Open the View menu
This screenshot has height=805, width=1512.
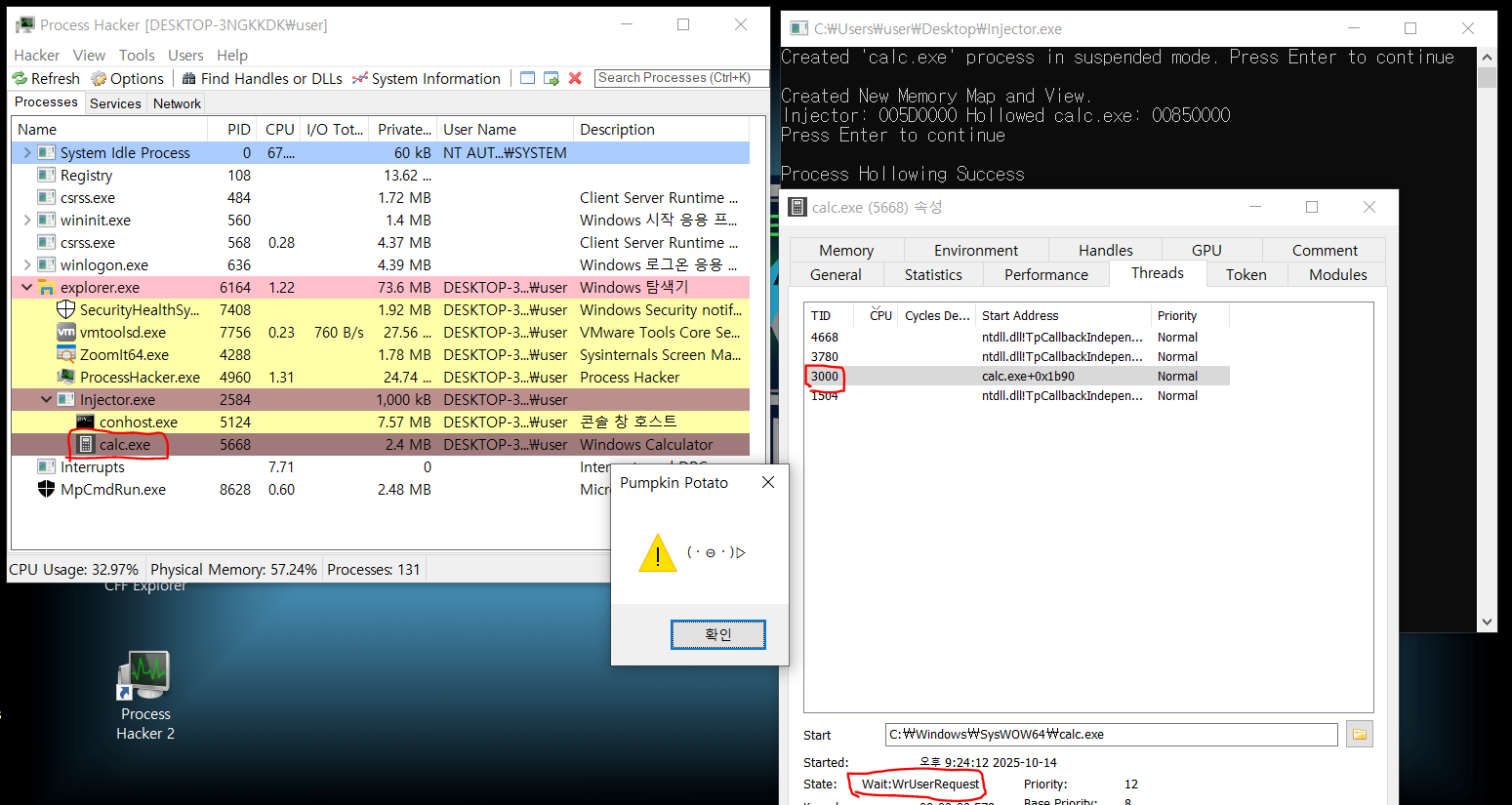(89, 55)
